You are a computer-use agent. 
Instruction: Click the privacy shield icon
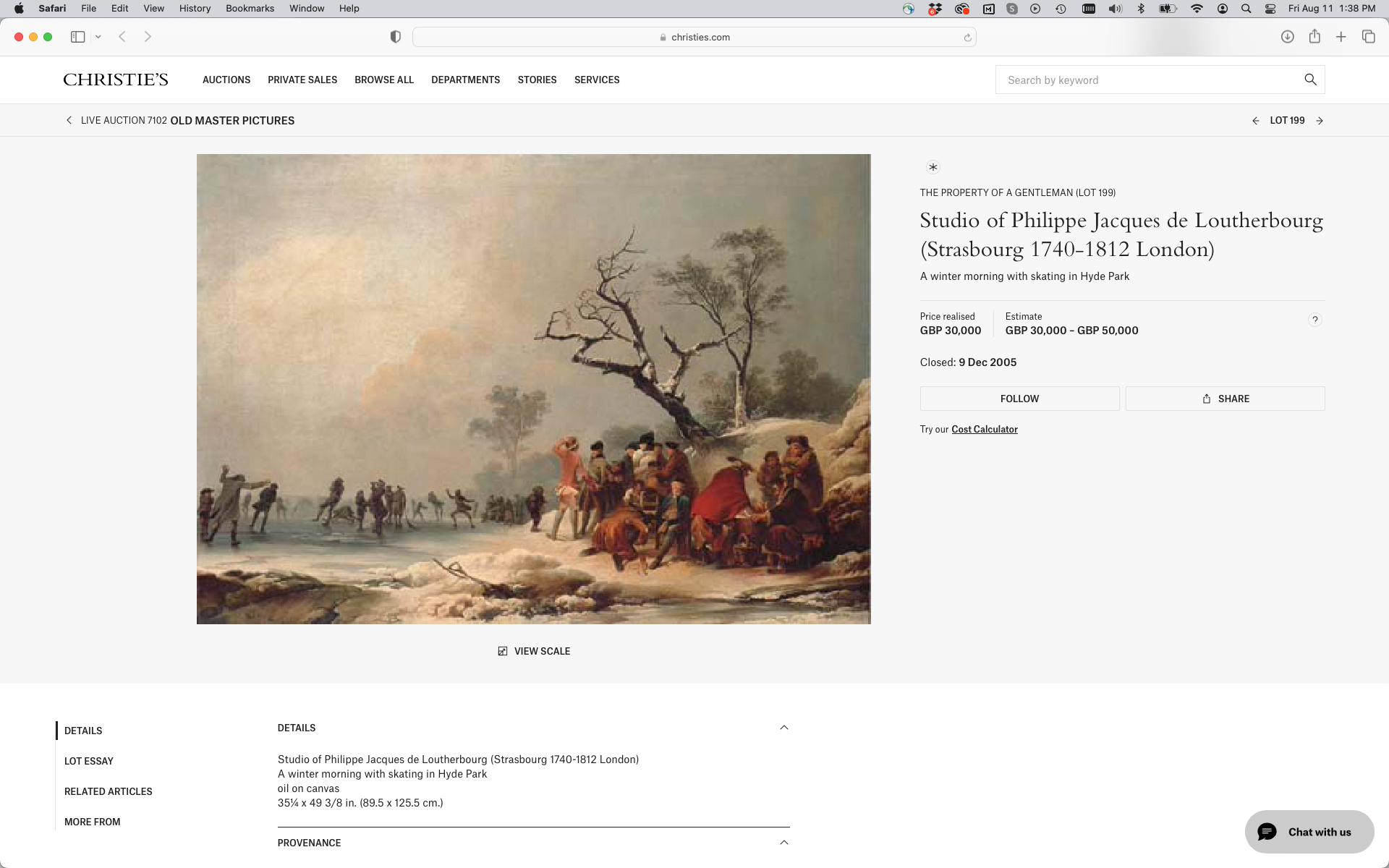tap(396, 37)
